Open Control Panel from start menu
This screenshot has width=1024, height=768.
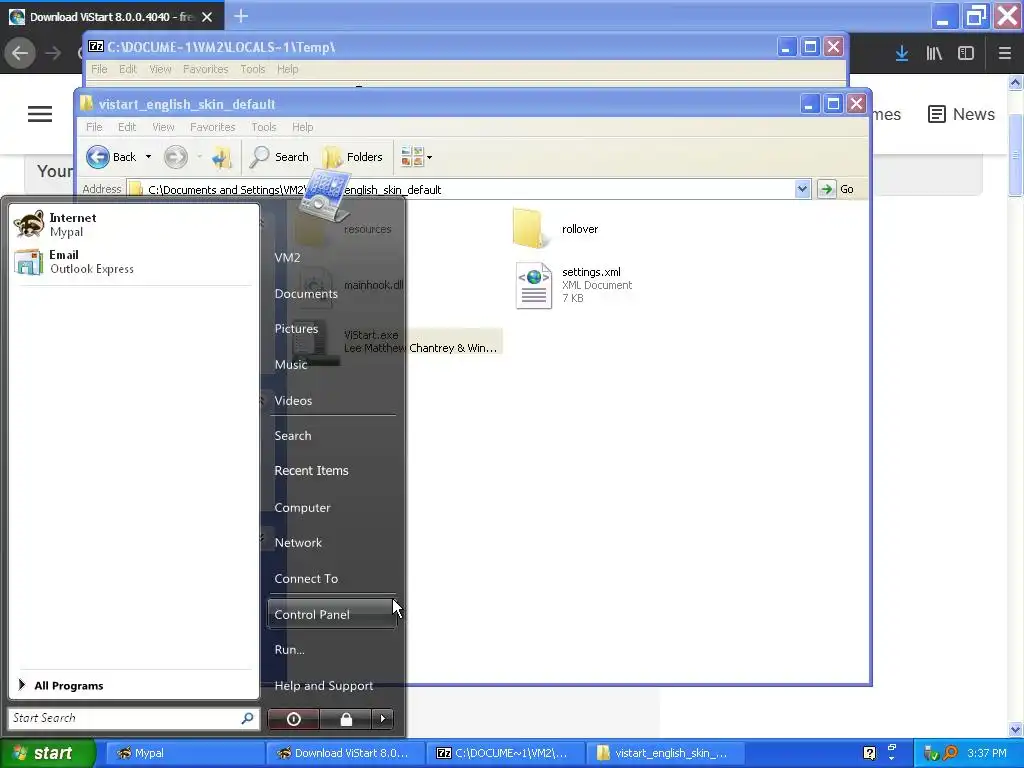[x=332, y=615]
